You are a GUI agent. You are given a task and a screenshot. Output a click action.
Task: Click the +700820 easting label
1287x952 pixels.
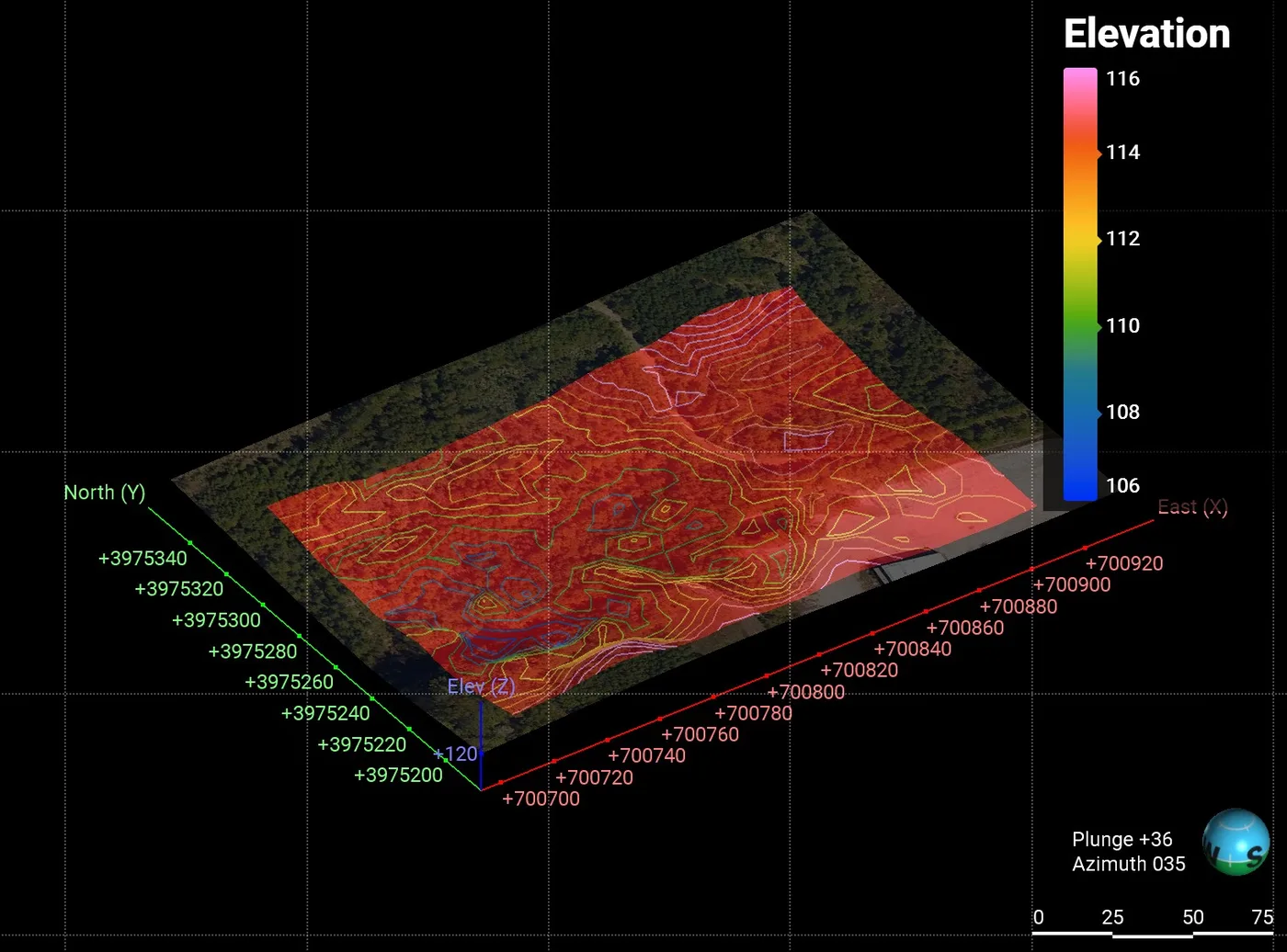pos(859,671)
